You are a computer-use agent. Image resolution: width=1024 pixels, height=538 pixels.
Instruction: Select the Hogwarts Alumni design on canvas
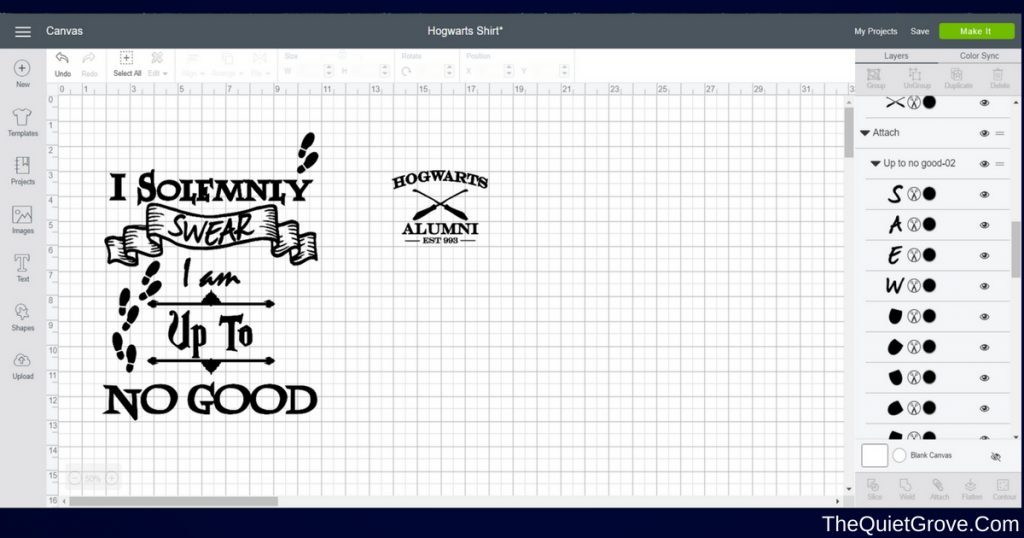(x=440, y=207)
